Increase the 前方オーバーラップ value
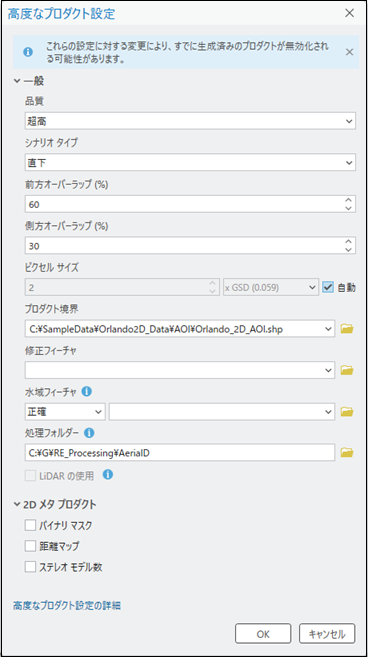 coord(348,200)
